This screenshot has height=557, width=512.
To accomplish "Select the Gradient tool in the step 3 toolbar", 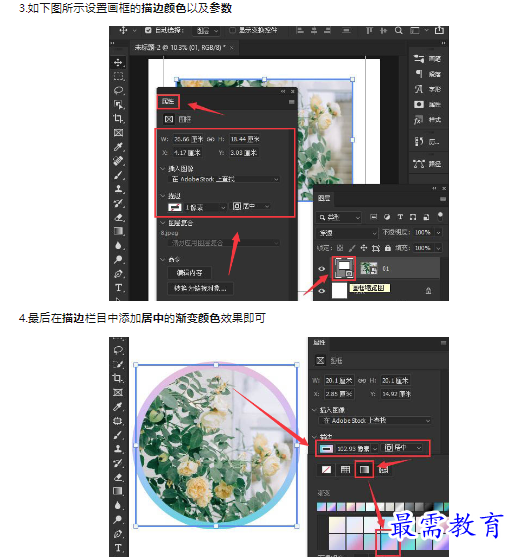I will pos(118,231).
